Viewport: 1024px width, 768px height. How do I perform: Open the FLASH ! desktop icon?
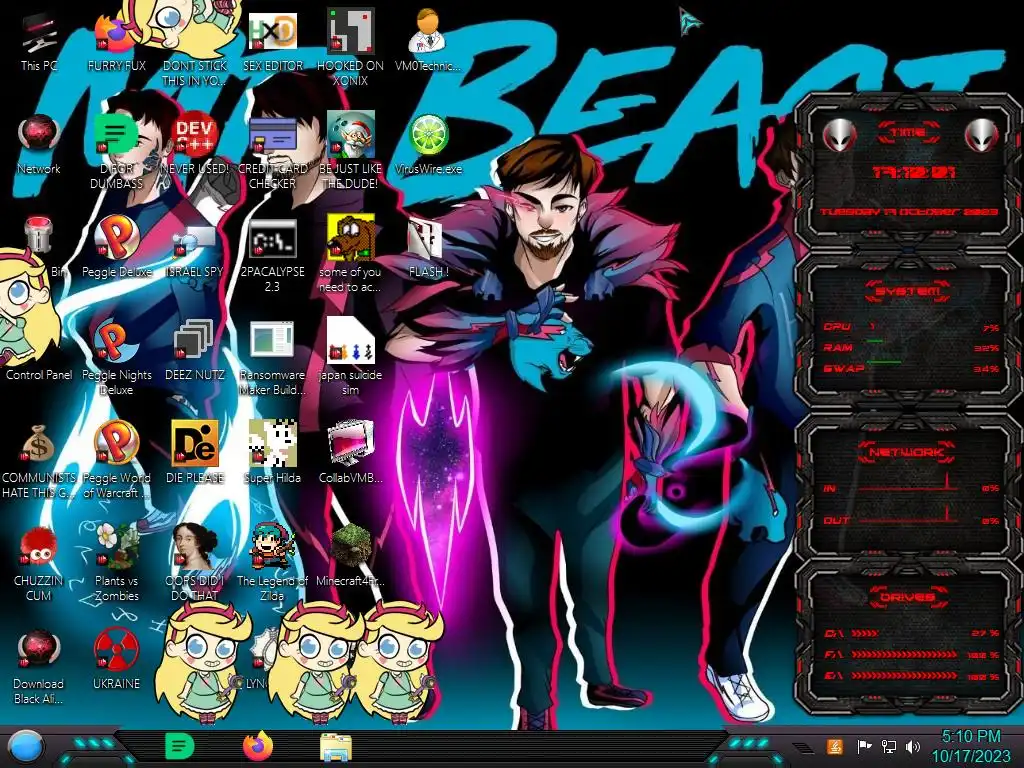[428, 248]
